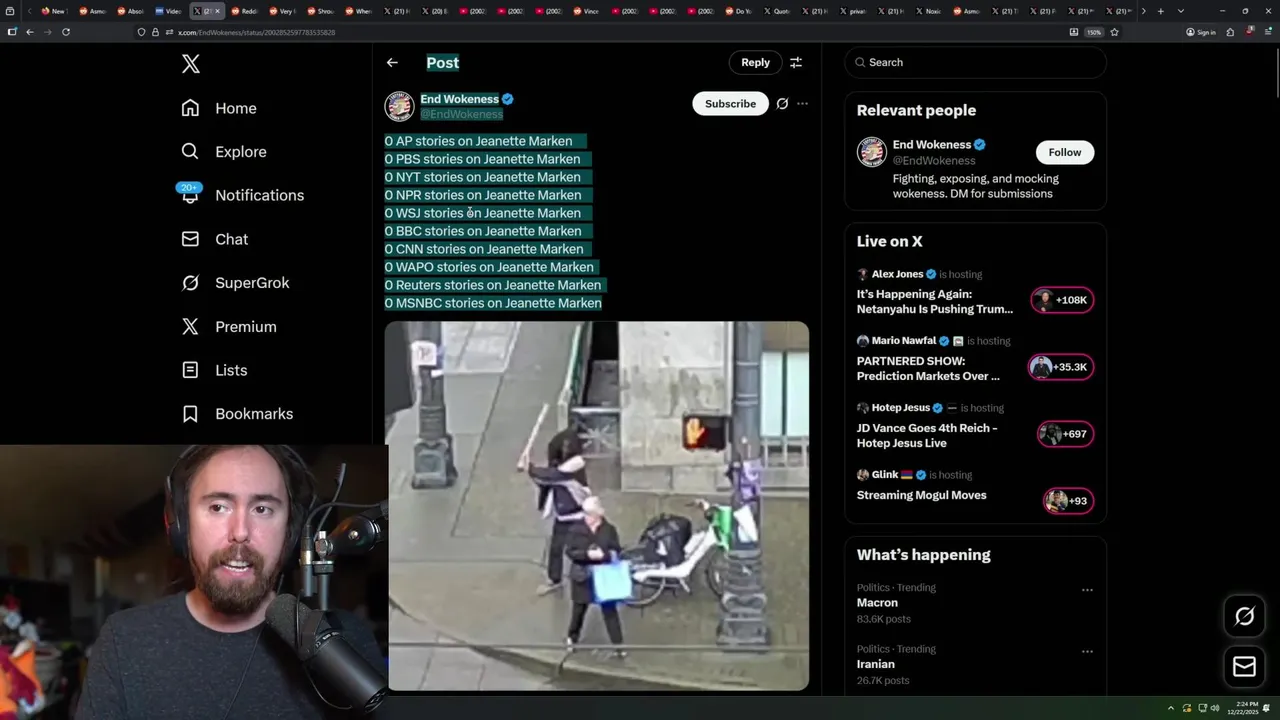1280x720 pixels.
Task: Close the active X tab
Action: [217, 11]
